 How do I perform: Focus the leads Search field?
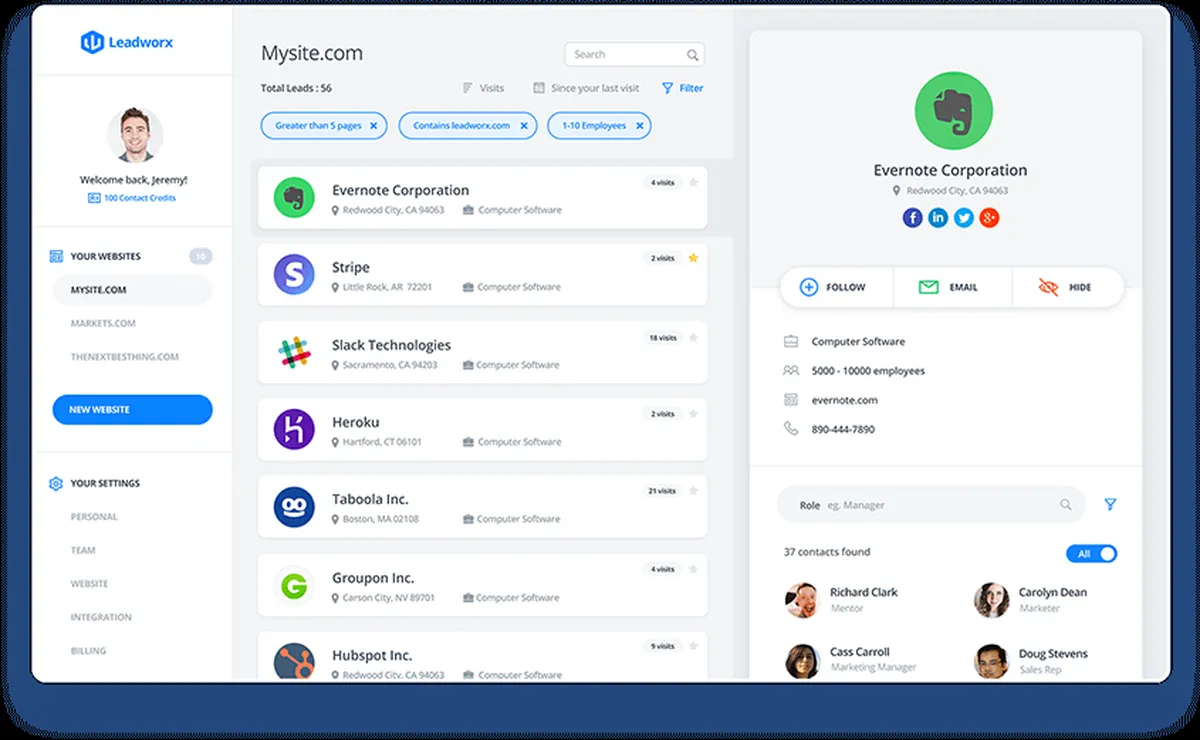634,55
